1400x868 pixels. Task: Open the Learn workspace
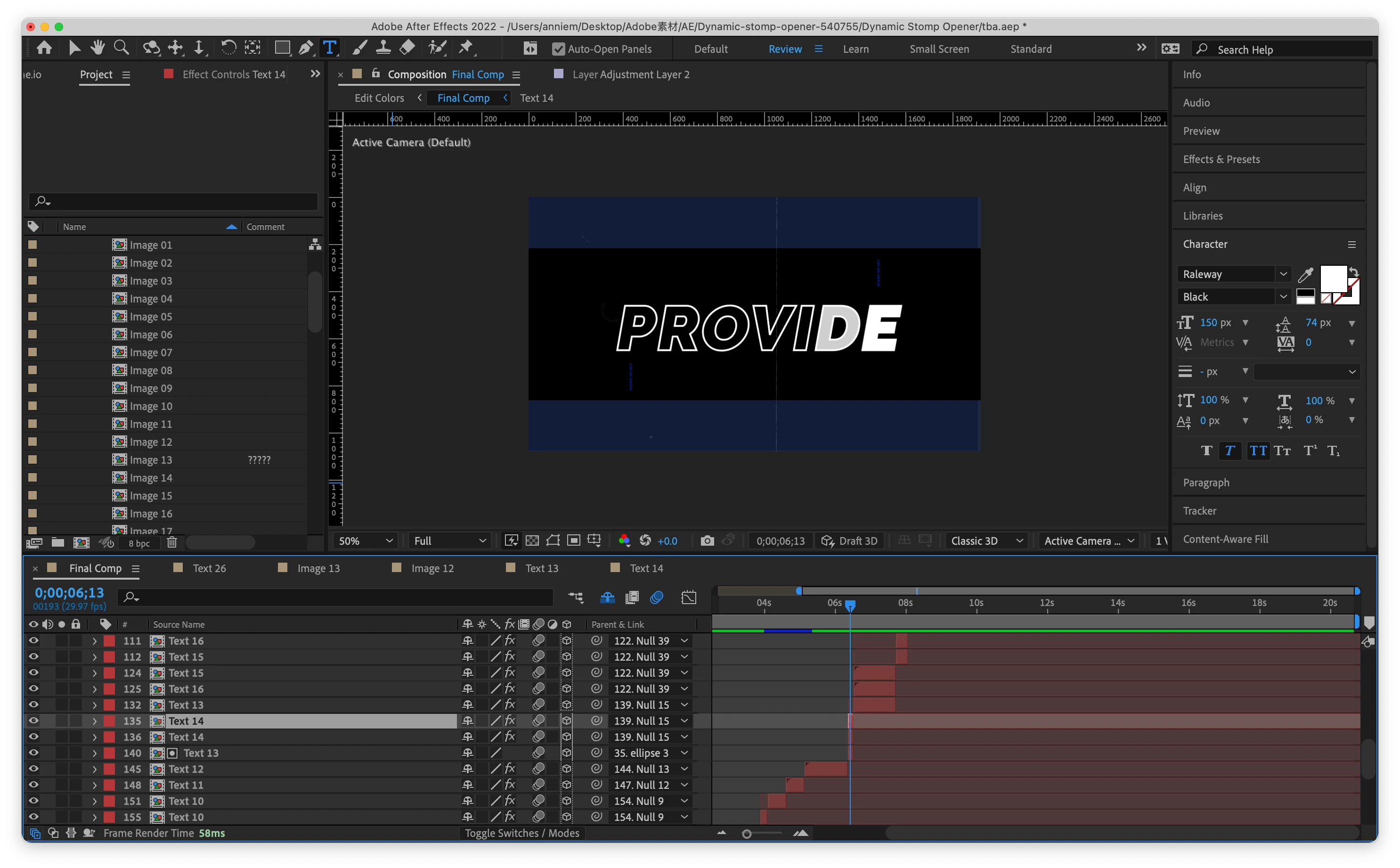click(855, 49)
